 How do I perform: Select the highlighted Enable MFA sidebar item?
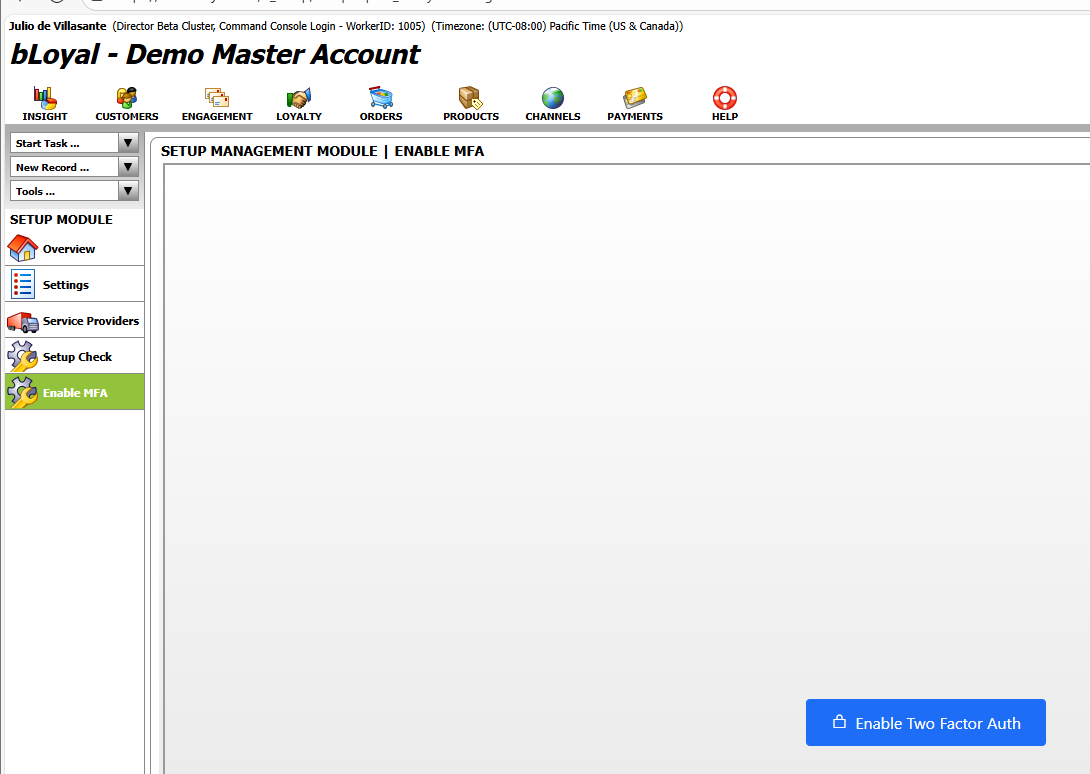tap(75, 393)
